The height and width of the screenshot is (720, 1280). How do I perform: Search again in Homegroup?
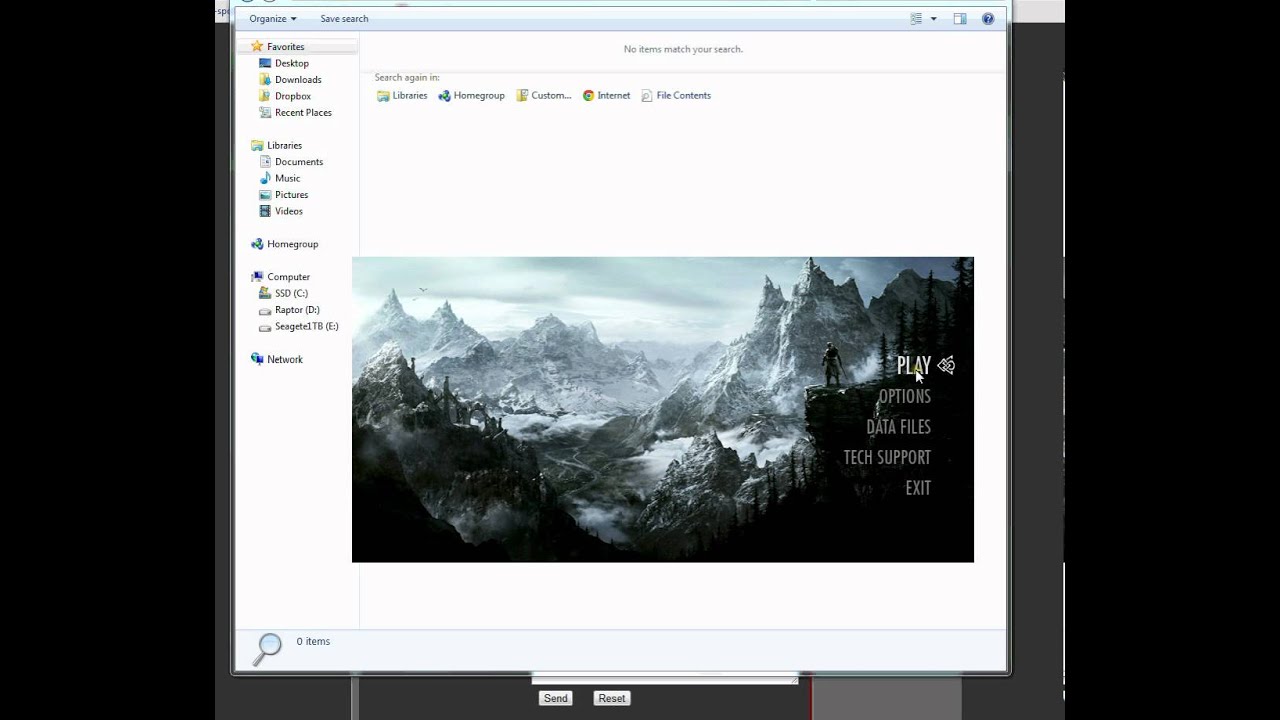pos(471,95)
